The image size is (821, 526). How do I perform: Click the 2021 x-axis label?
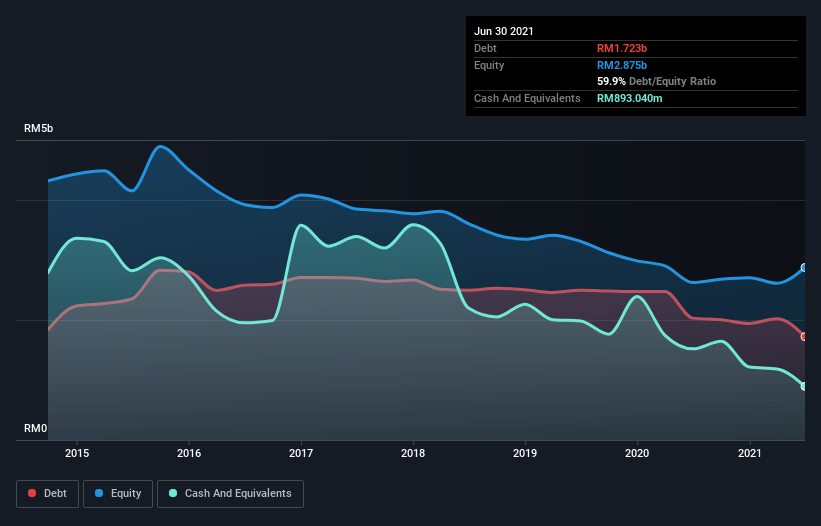(749, 453)
